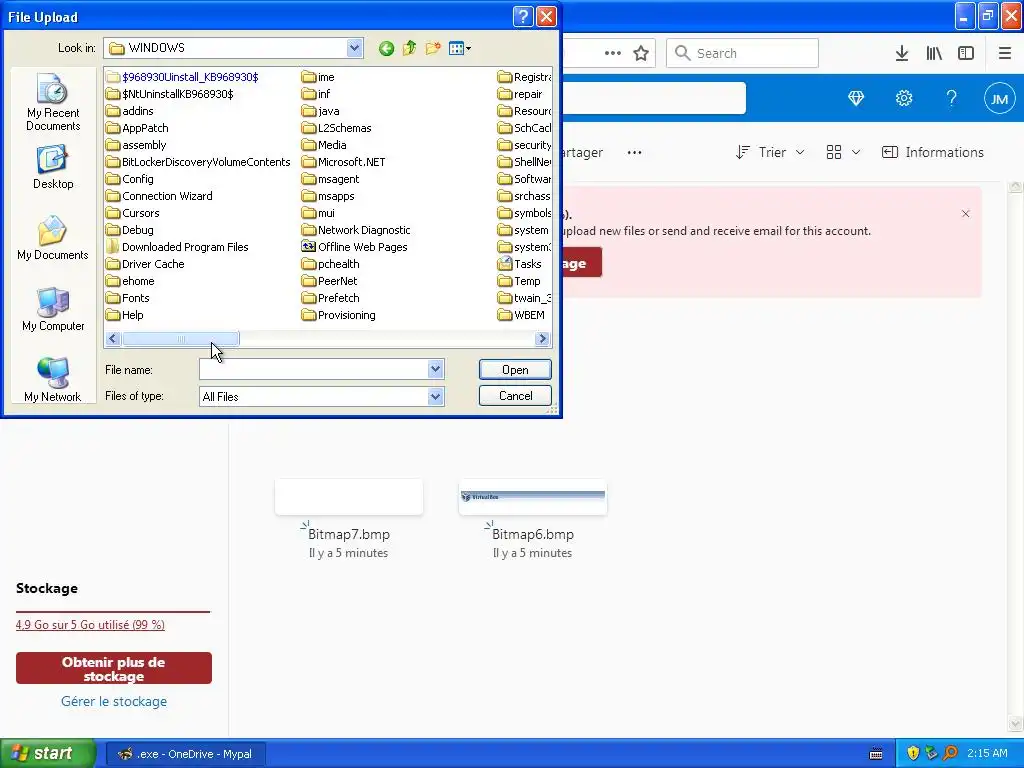
Task: Click the security shield tray icon
Action: (x=913, y=753)
